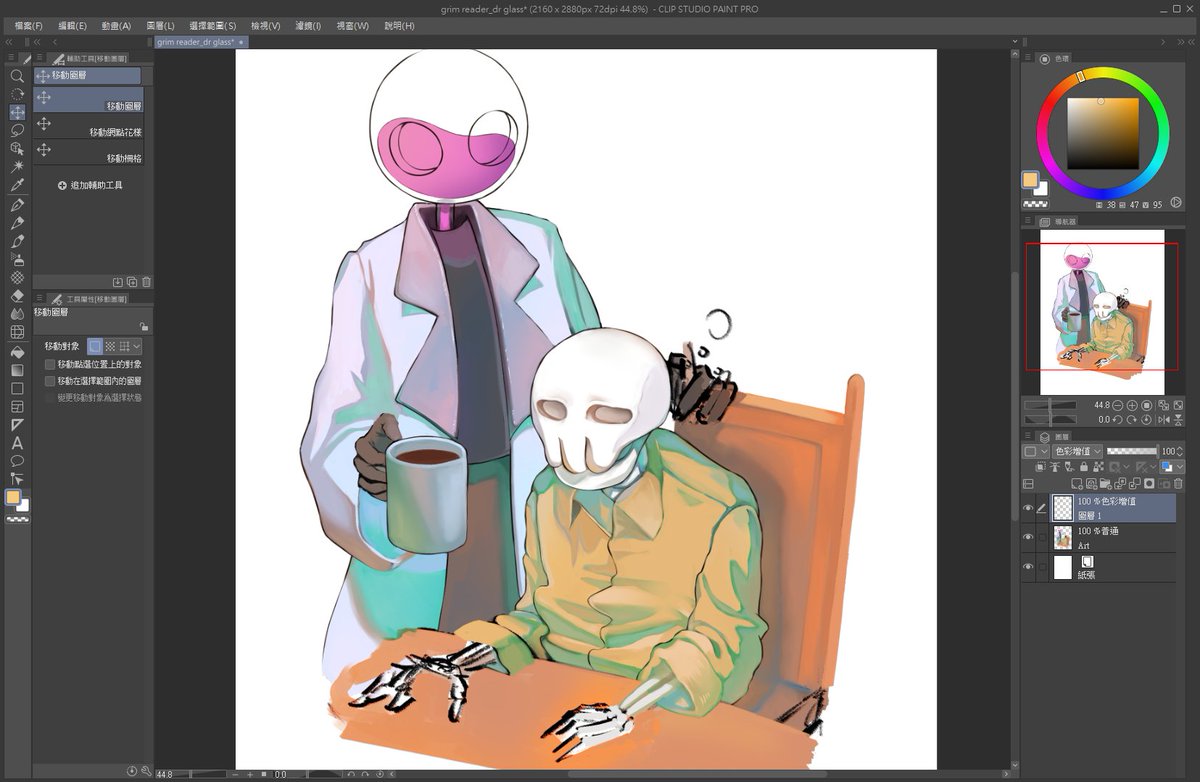Adjust the layer opacity slider
This screenshot has width=1200, height=782.
tap(1131, 452)
